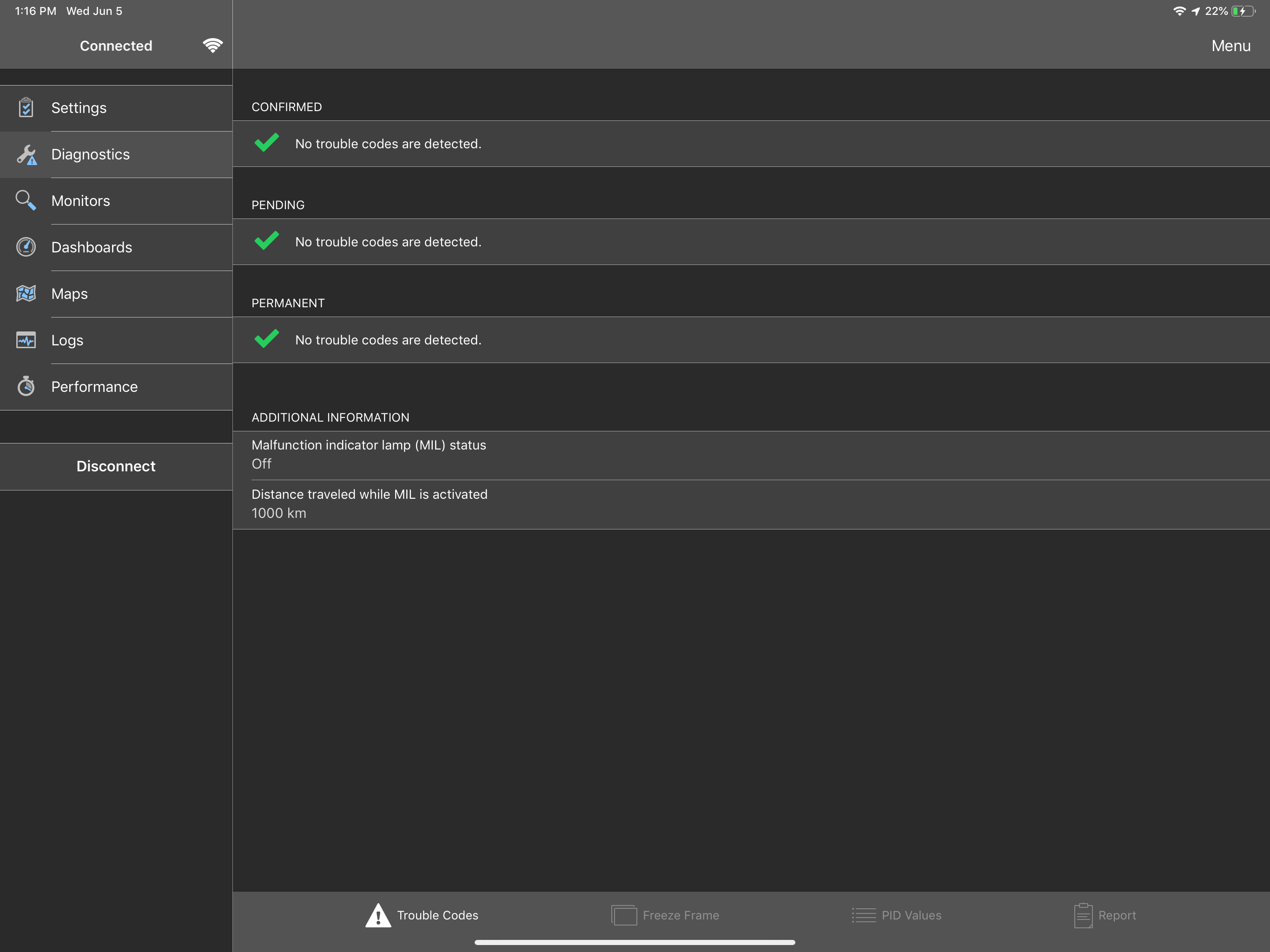Tap the PENDING section header
1270x952 pixels.
click(x=278, y=205)
